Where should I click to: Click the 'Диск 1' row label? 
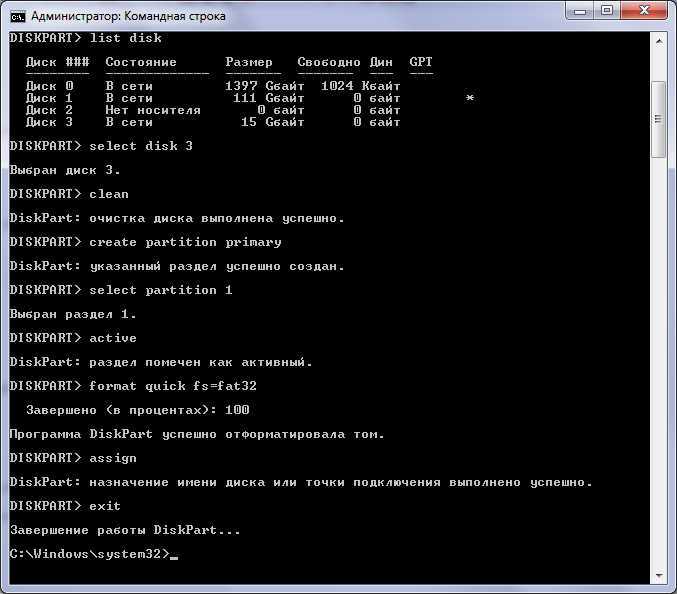[x=49, y=98]
